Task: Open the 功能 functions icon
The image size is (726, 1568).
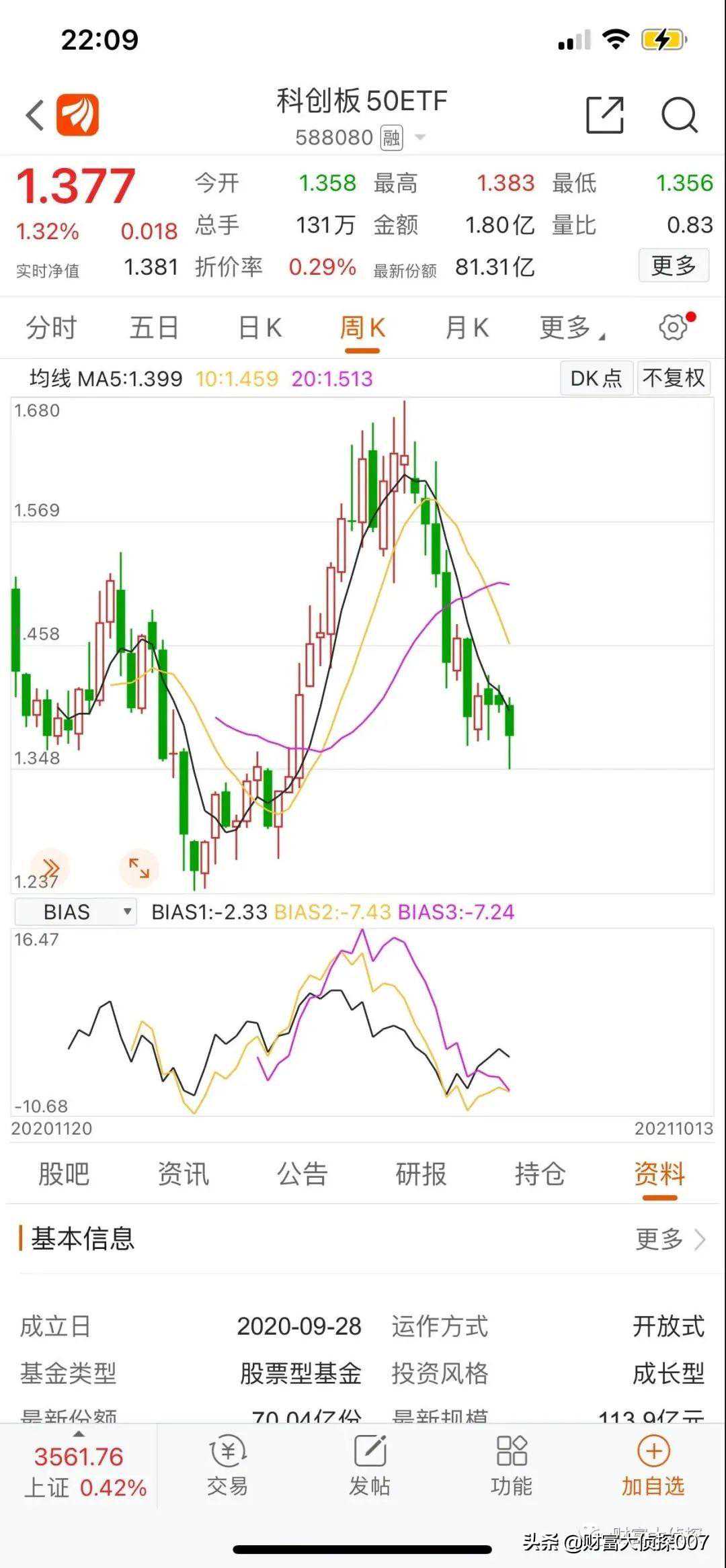Action: [512, 1466]
